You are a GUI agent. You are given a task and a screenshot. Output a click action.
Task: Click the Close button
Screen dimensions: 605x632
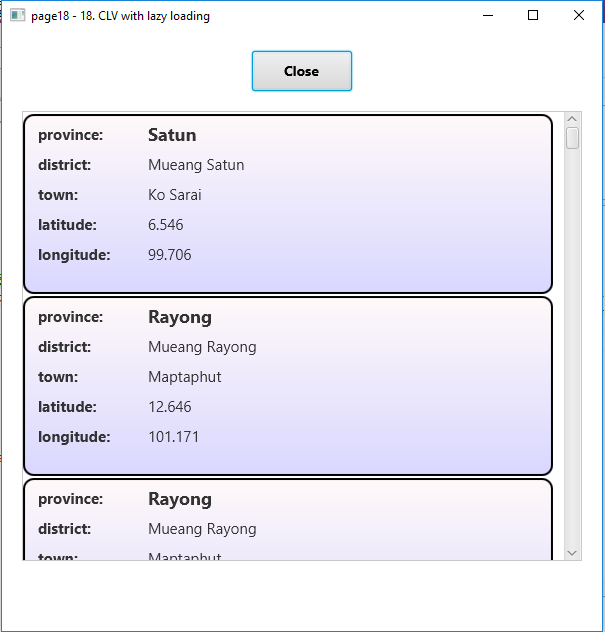pos(301,71)
